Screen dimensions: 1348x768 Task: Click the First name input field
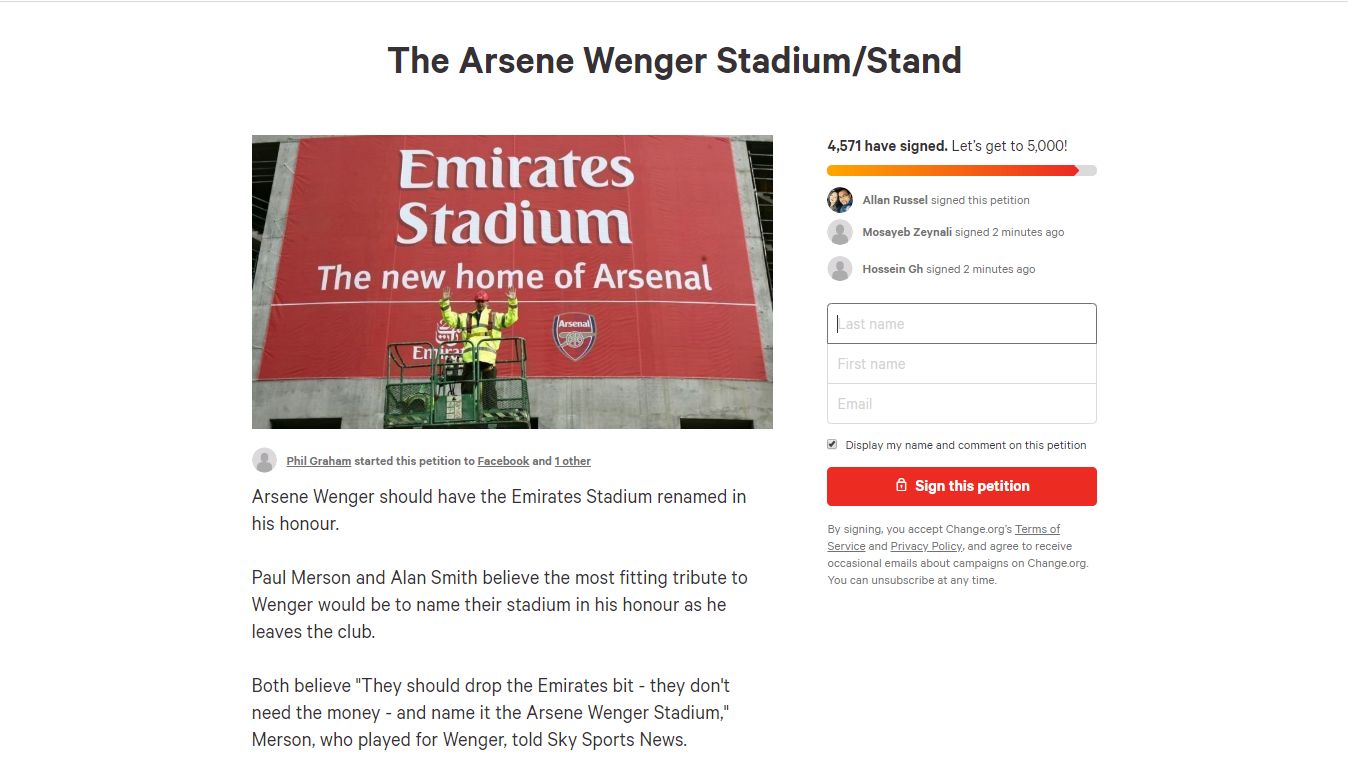click(961, 363)
